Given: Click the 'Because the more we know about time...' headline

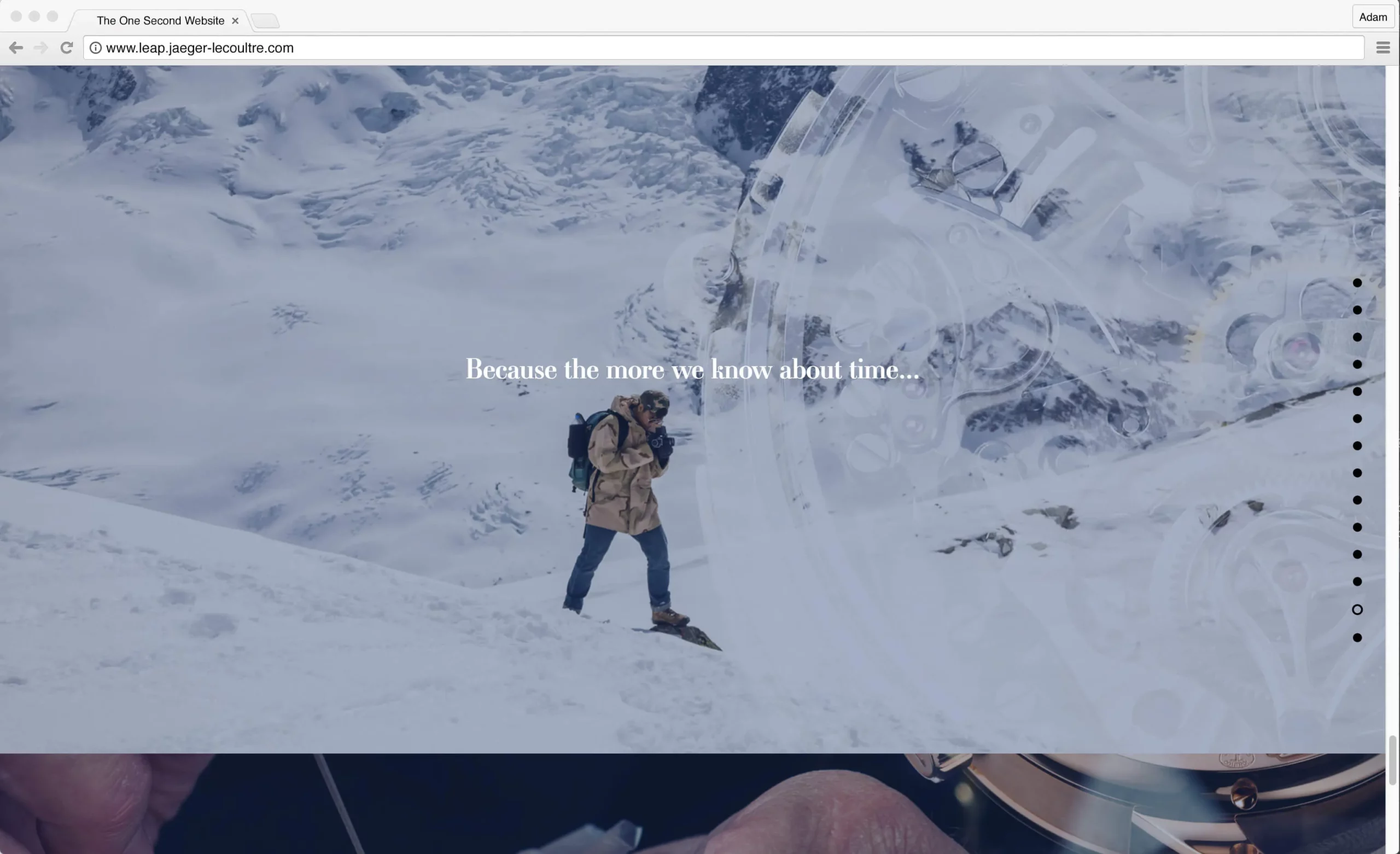Looking at the screenshot, I should click(692, 370).
